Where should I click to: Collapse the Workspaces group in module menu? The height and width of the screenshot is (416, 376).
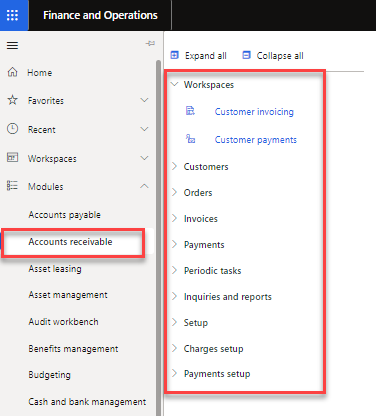174,84
